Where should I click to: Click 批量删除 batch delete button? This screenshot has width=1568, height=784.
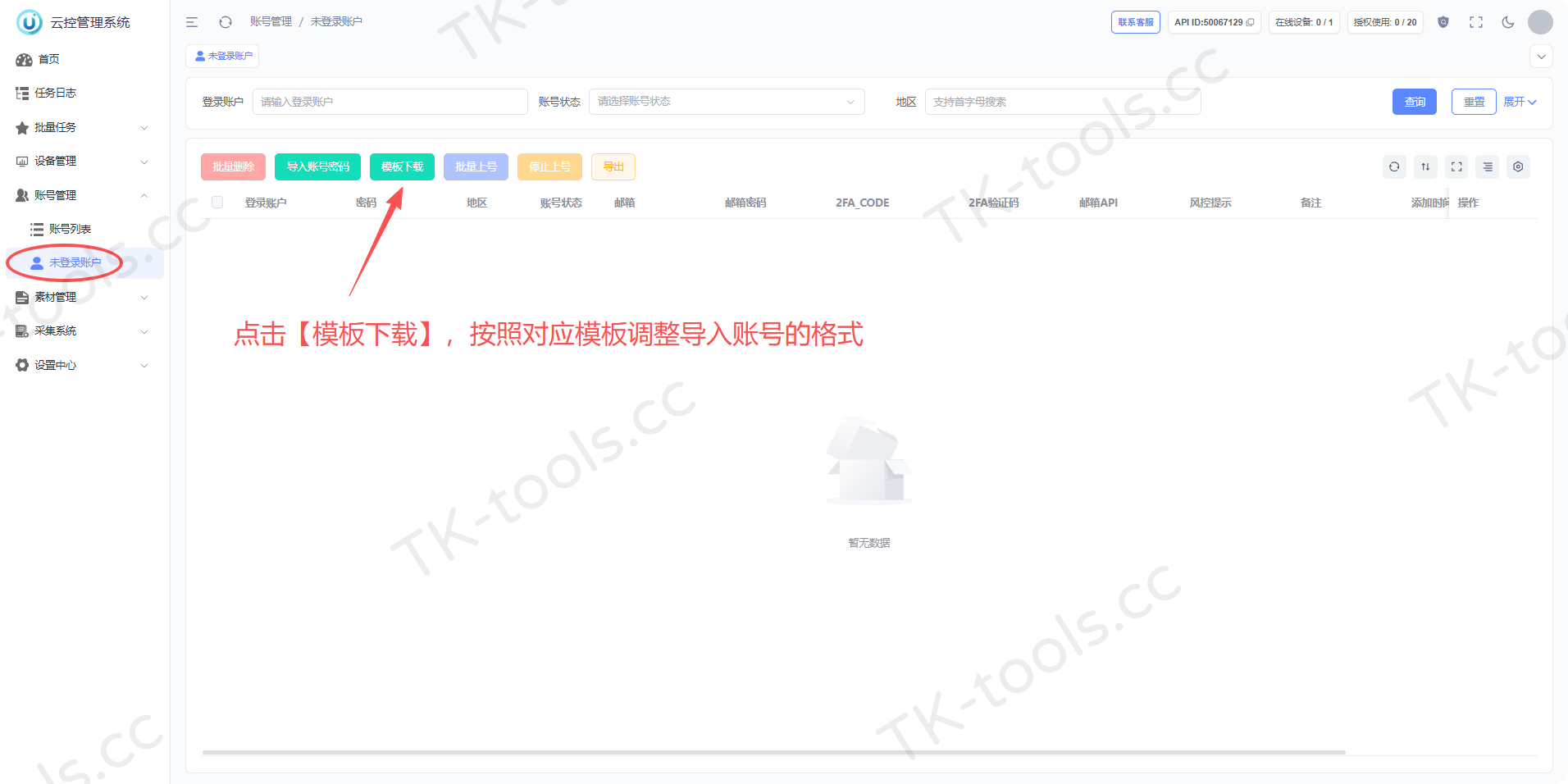coord(233,166)
